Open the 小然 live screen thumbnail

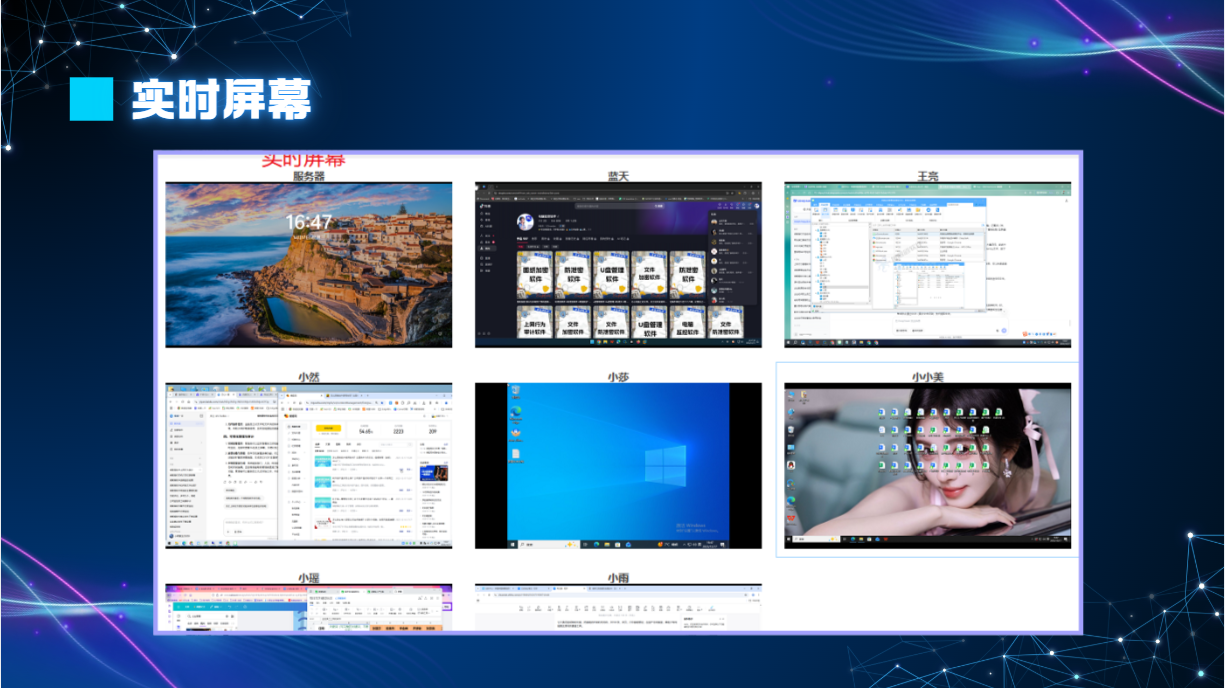[308, 465]
